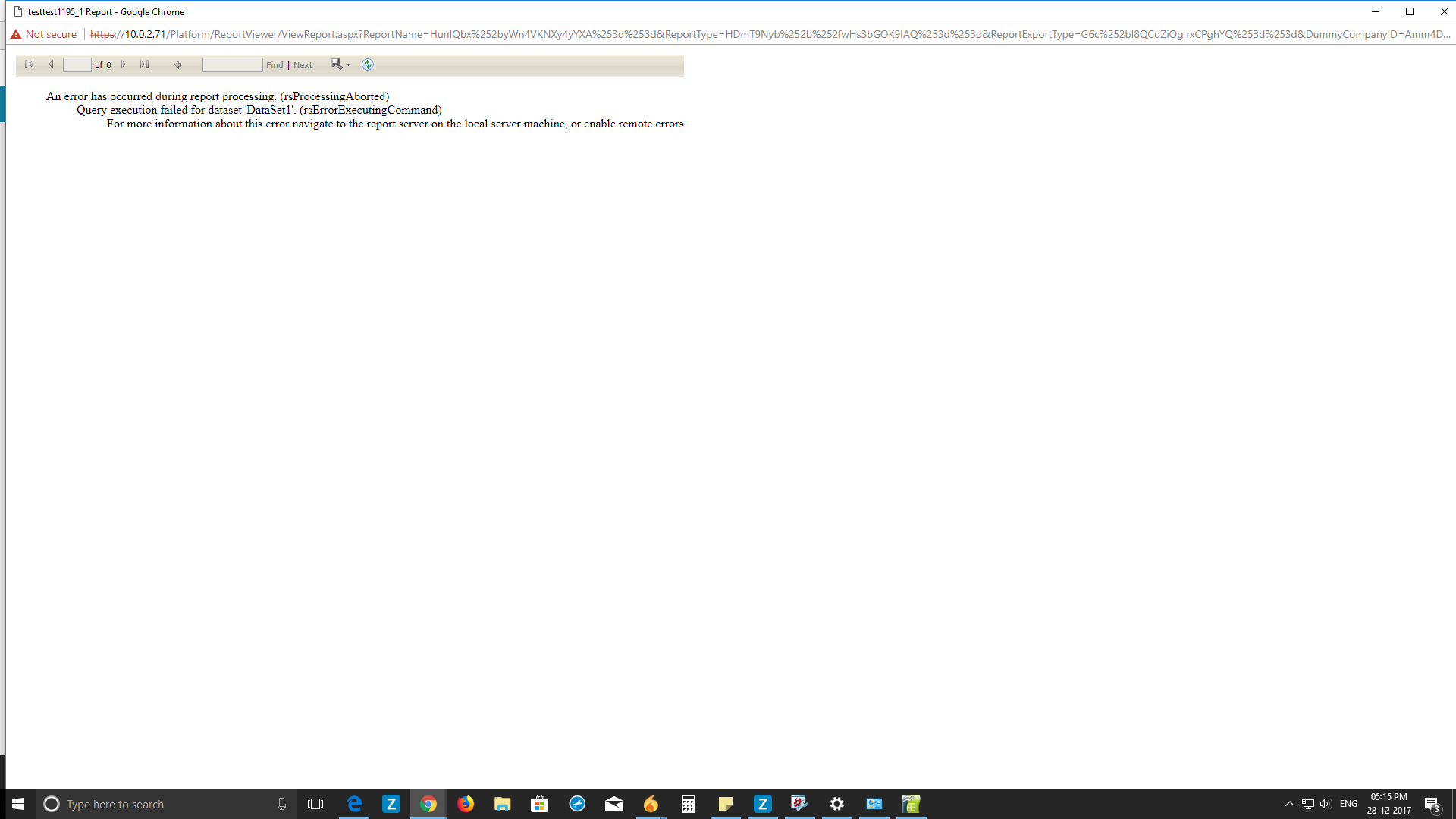Open Task View on the taskbar

pyautogui.click(x=315, y=804)
